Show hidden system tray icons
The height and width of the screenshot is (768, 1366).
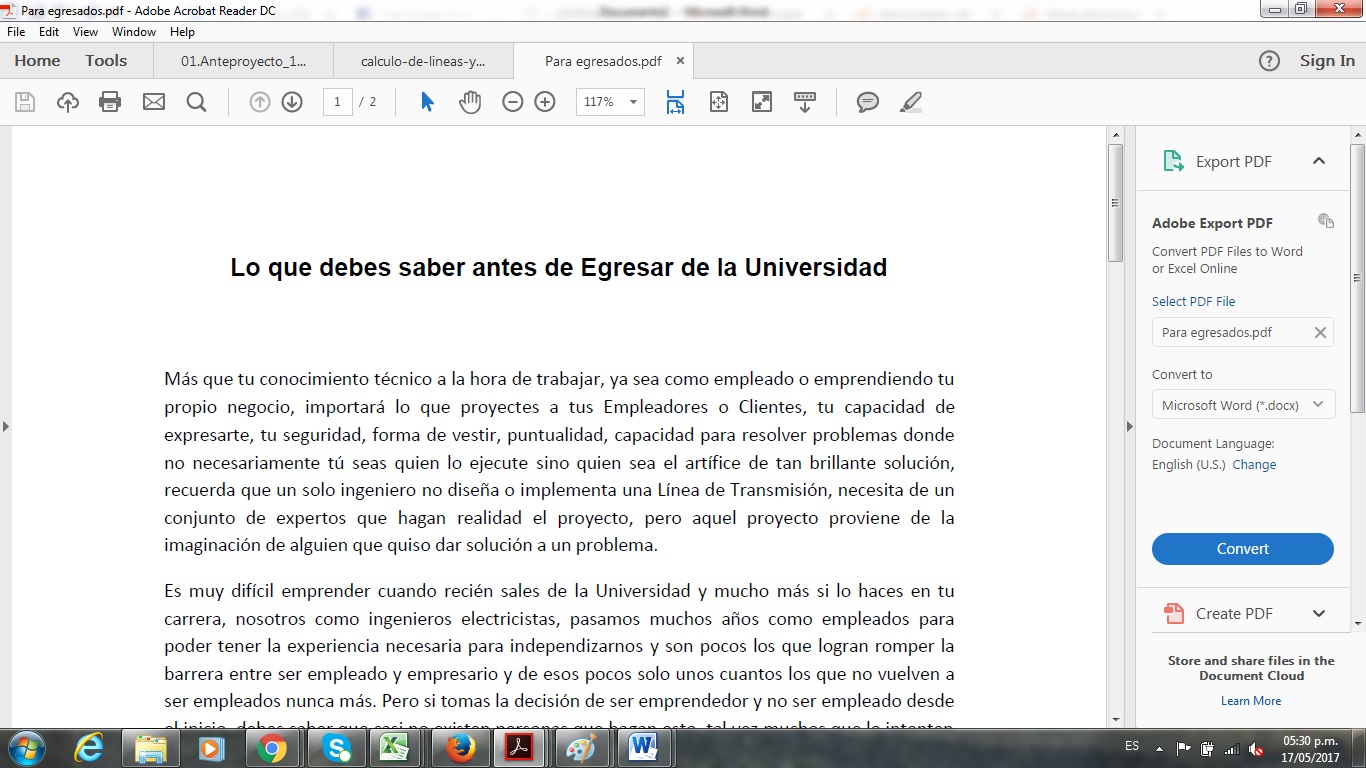click(x=1159, y=749)
